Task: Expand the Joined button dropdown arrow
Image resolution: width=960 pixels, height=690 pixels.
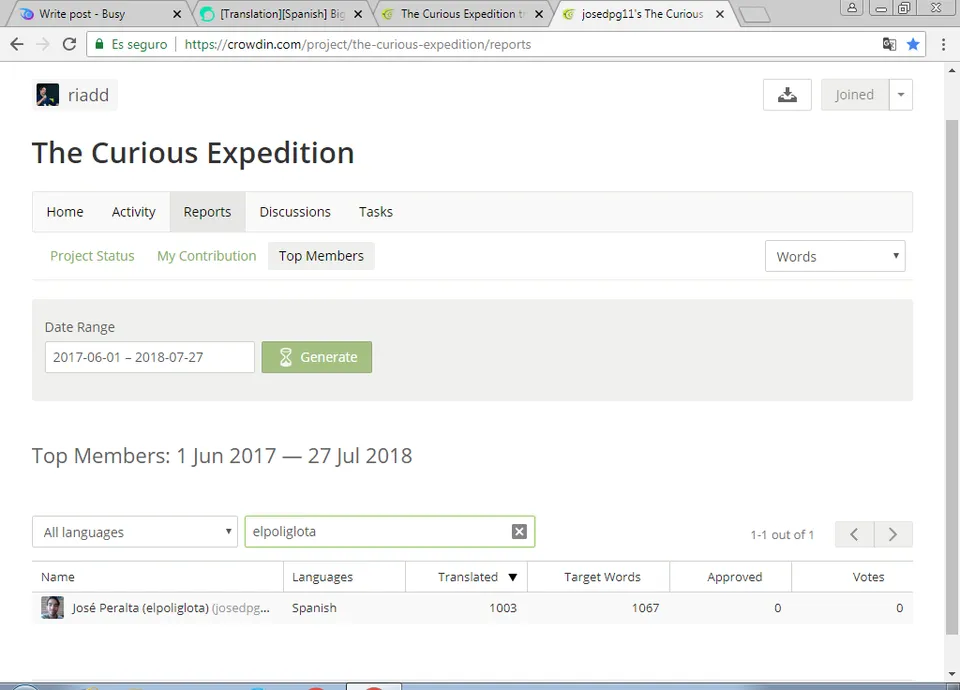Action: point(901,95)
